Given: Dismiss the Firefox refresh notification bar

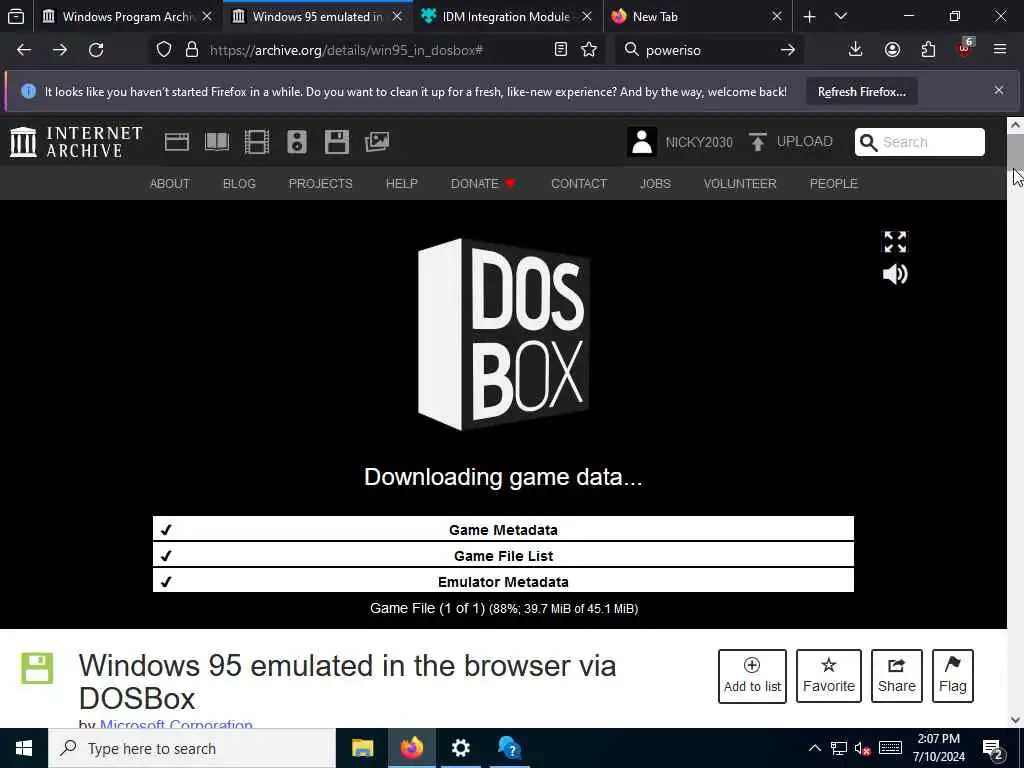Looking at the screenshot, I should coord(999,90).
